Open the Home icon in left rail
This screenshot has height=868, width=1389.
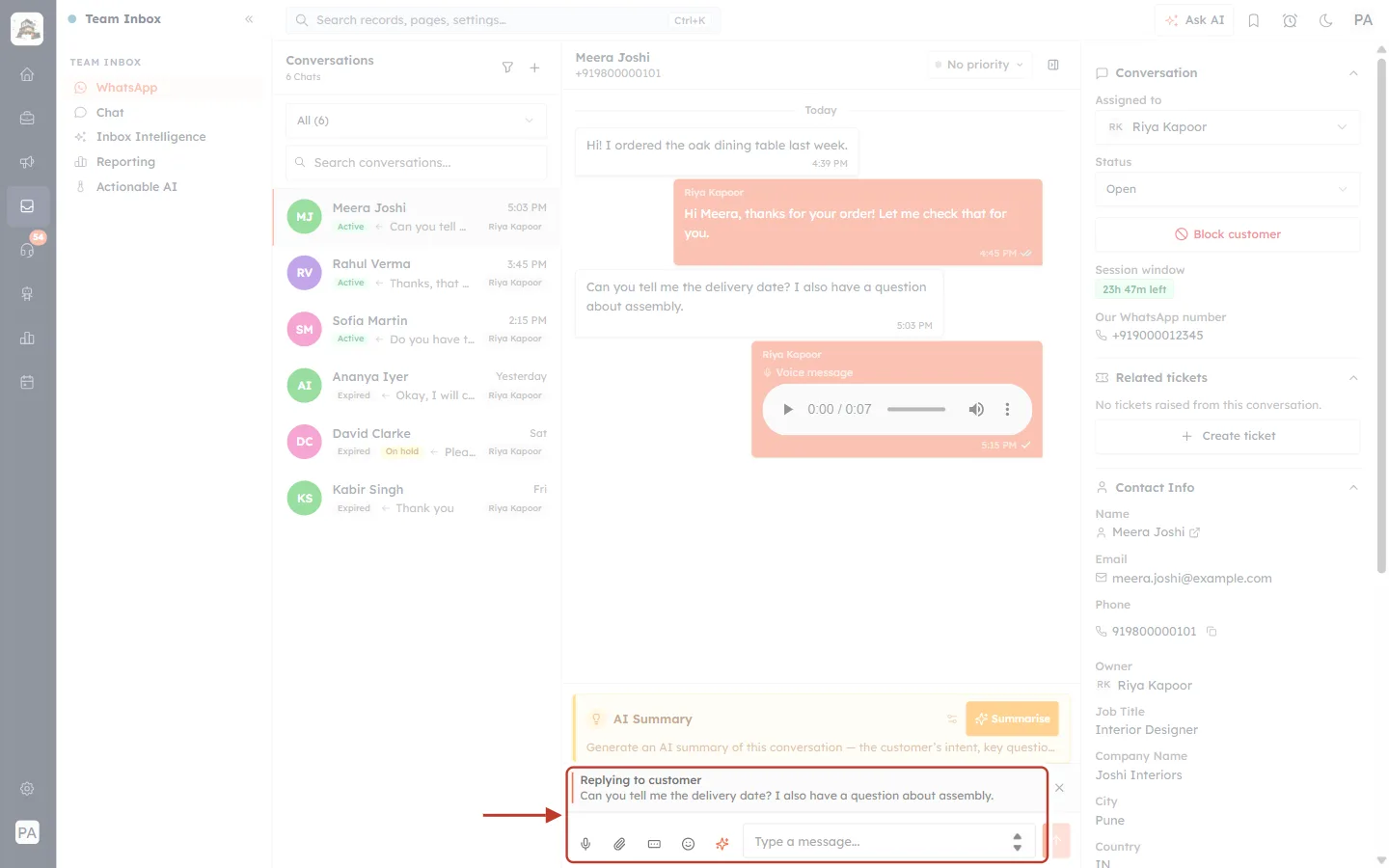(x=27, y=74)
